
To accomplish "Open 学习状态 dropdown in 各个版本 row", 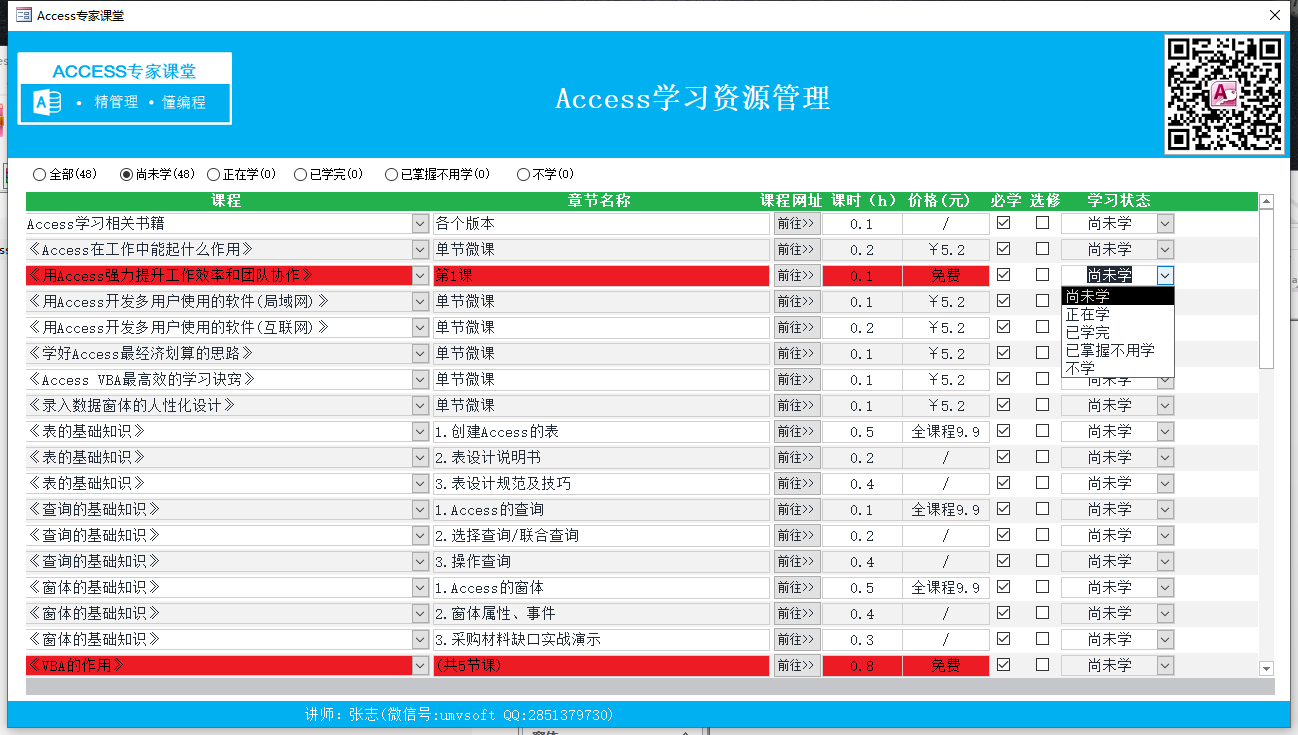I will tap(1165, 224).
